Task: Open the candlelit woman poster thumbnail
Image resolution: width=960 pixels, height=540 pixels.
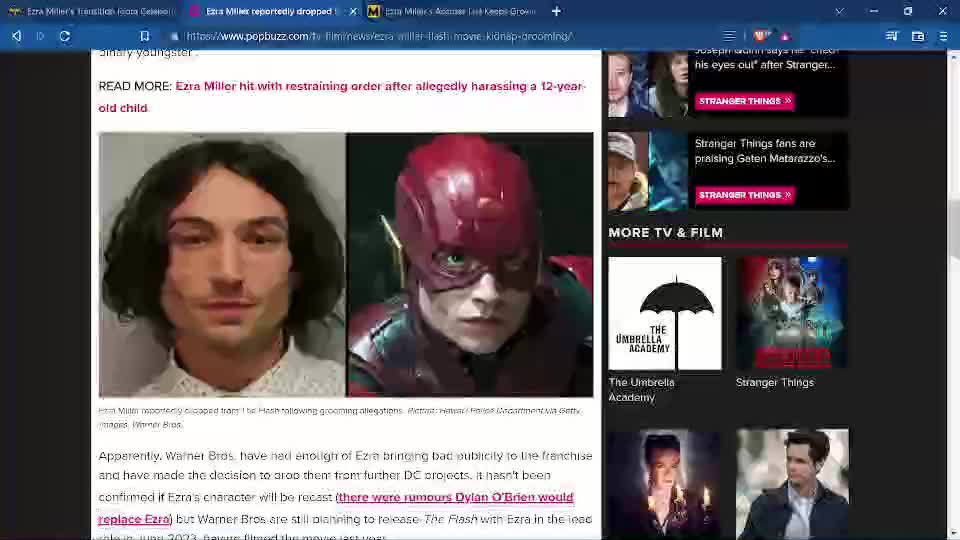Action: (664, 484)
